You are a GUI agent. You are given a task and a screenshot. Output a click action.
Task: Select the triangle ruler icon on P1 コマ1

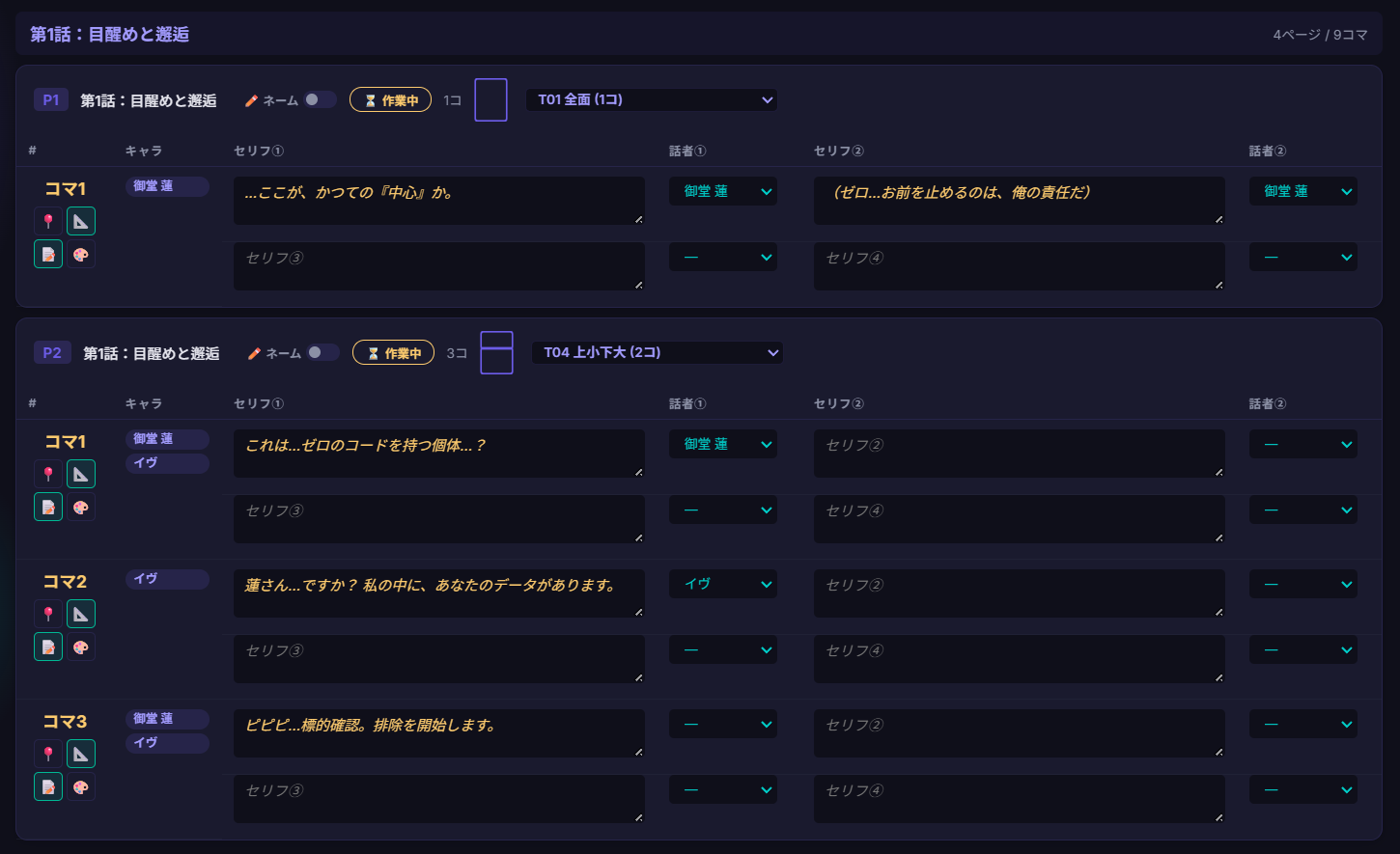81,220
